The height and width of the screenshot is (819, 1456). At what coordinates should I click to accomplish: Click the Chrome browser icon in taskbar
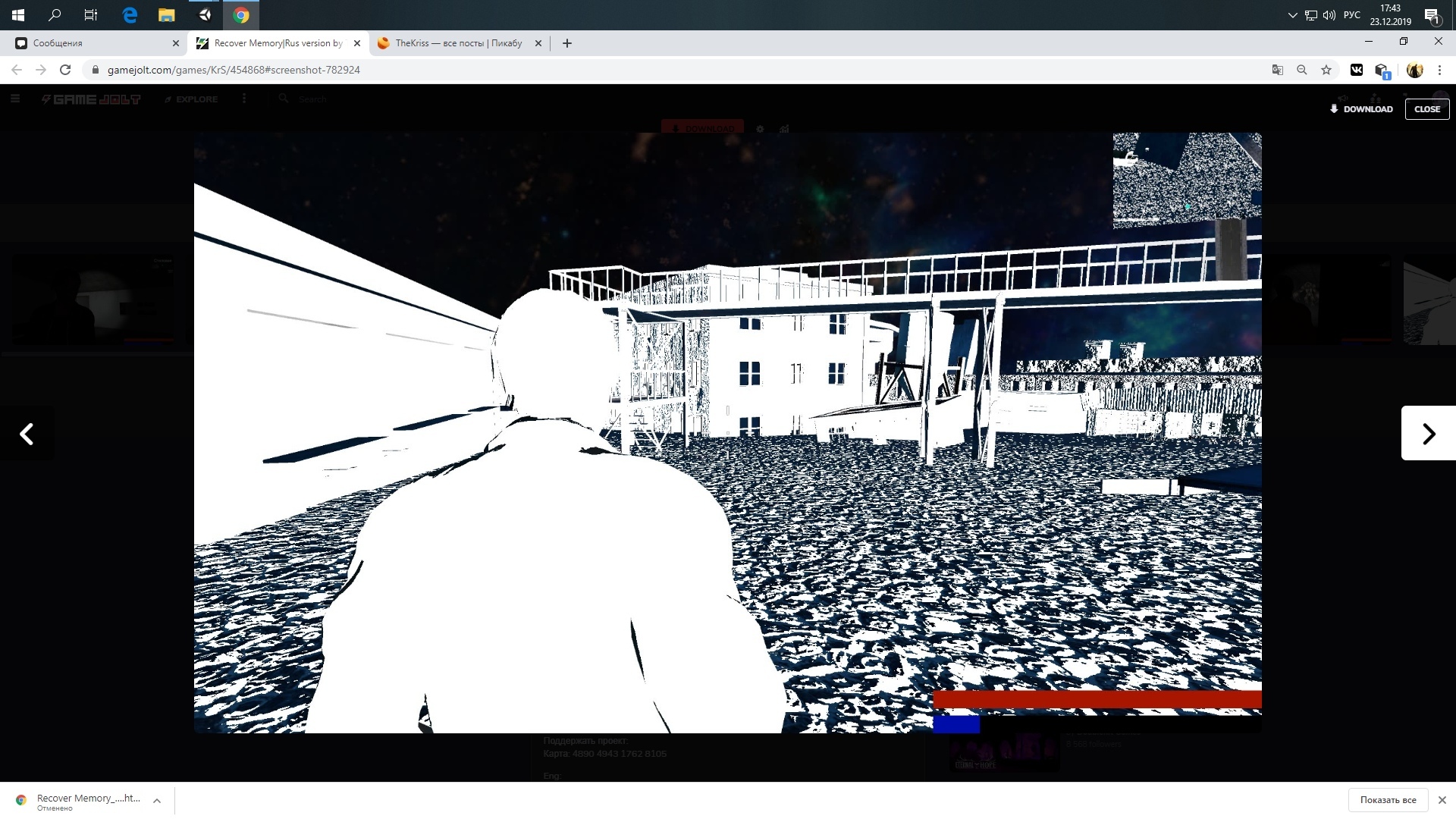[241, 14]
